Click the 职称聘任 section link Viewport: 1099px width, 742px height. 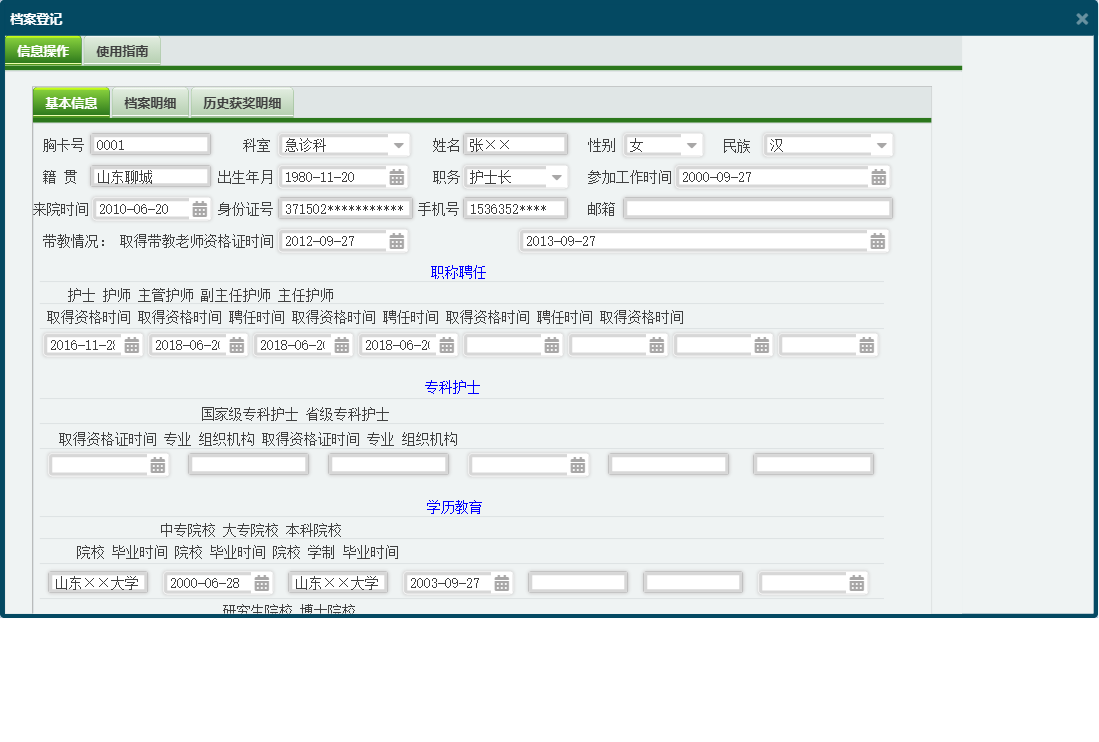[x=456, y=271]
